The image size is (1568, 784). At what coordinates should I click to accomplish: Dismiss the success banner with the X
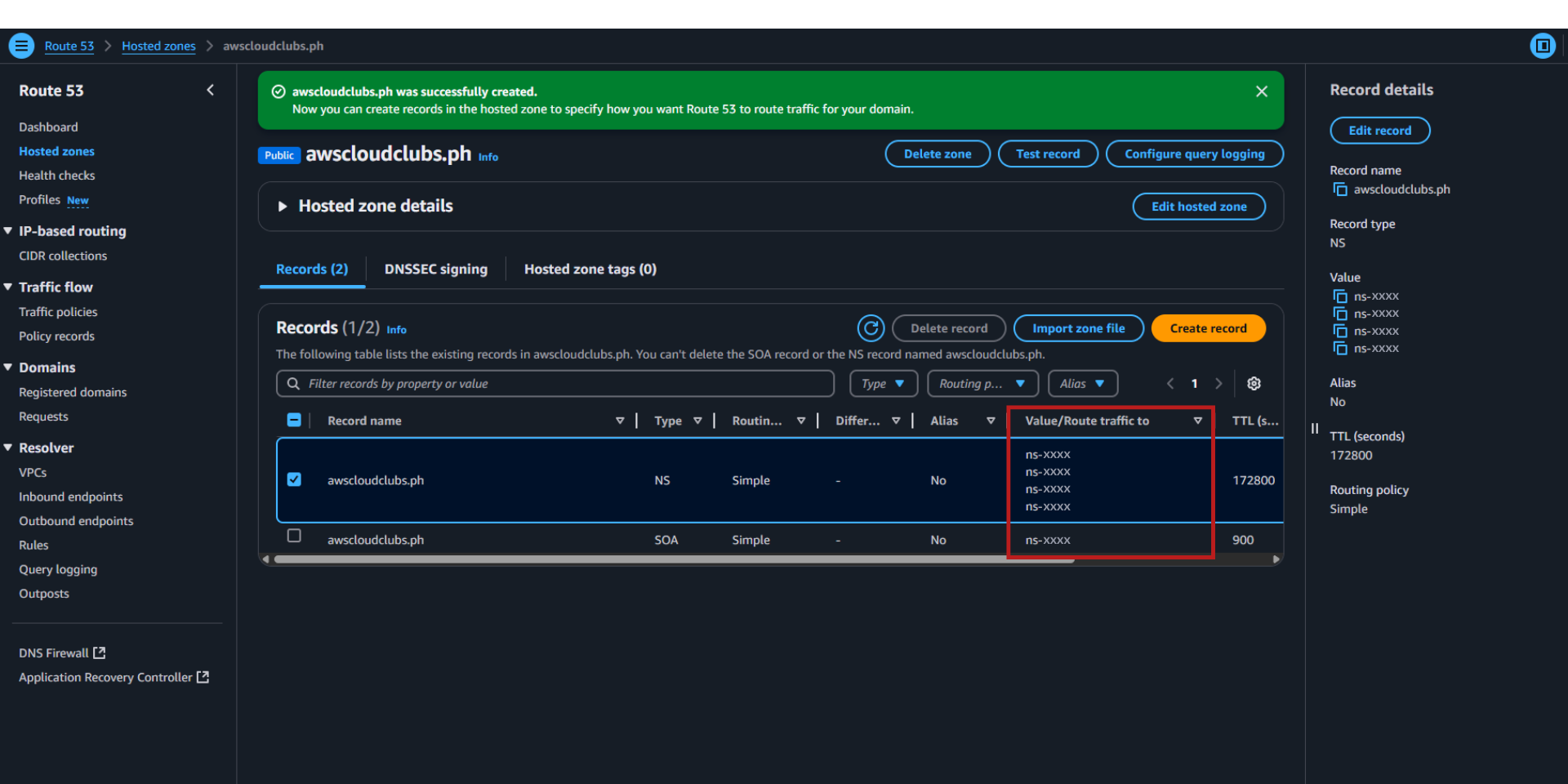1262,91
